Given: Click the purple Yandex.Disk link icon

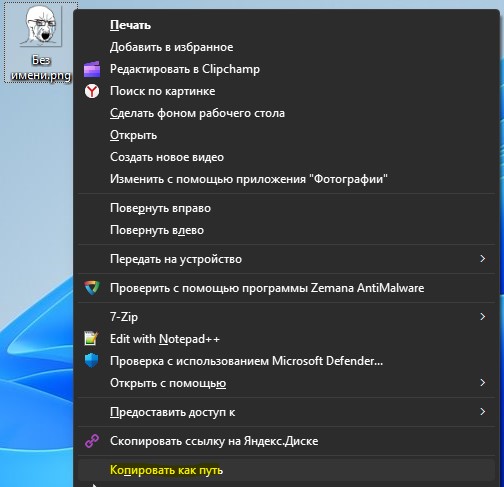Looking at the screenshot, I should tap(92, 441).
